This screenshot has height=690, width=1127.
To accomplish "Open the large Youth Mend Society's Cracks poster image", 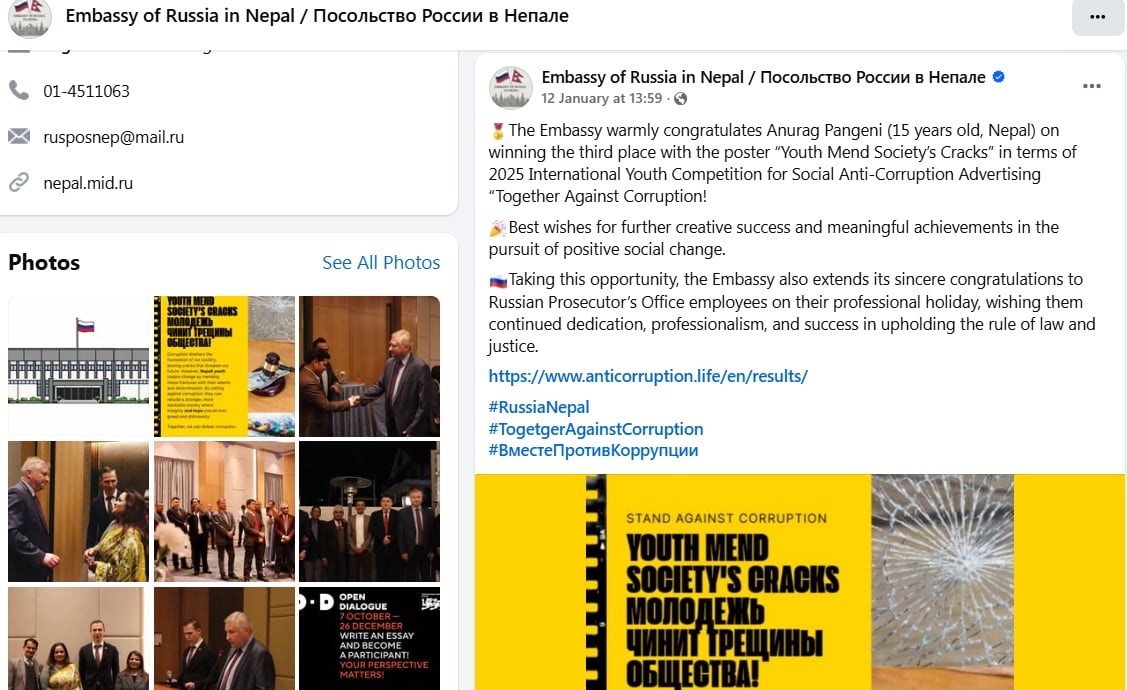I will 800,582.
